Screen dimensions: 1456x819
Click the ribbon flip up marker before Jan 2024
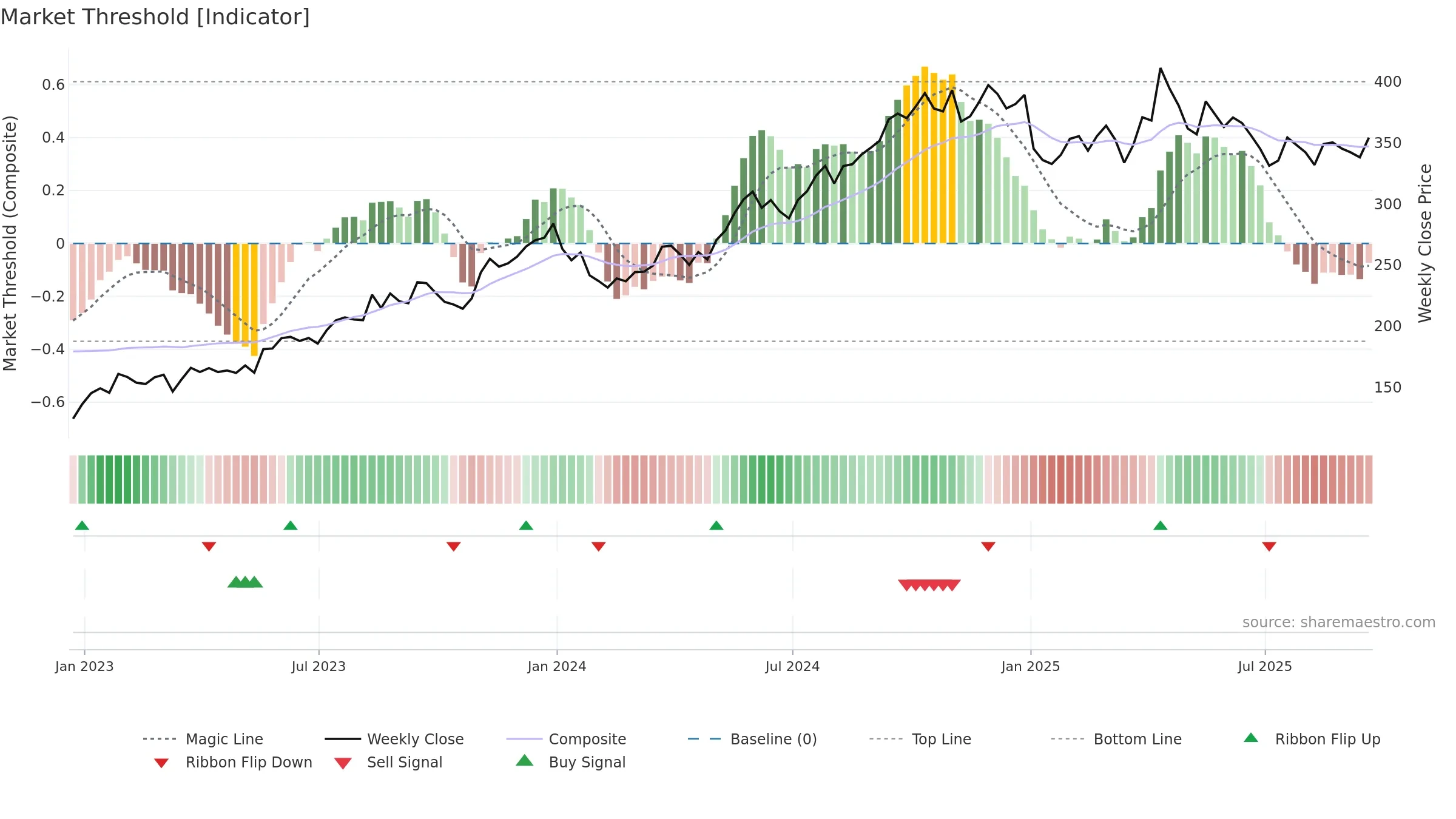click(x=526, y=525)
